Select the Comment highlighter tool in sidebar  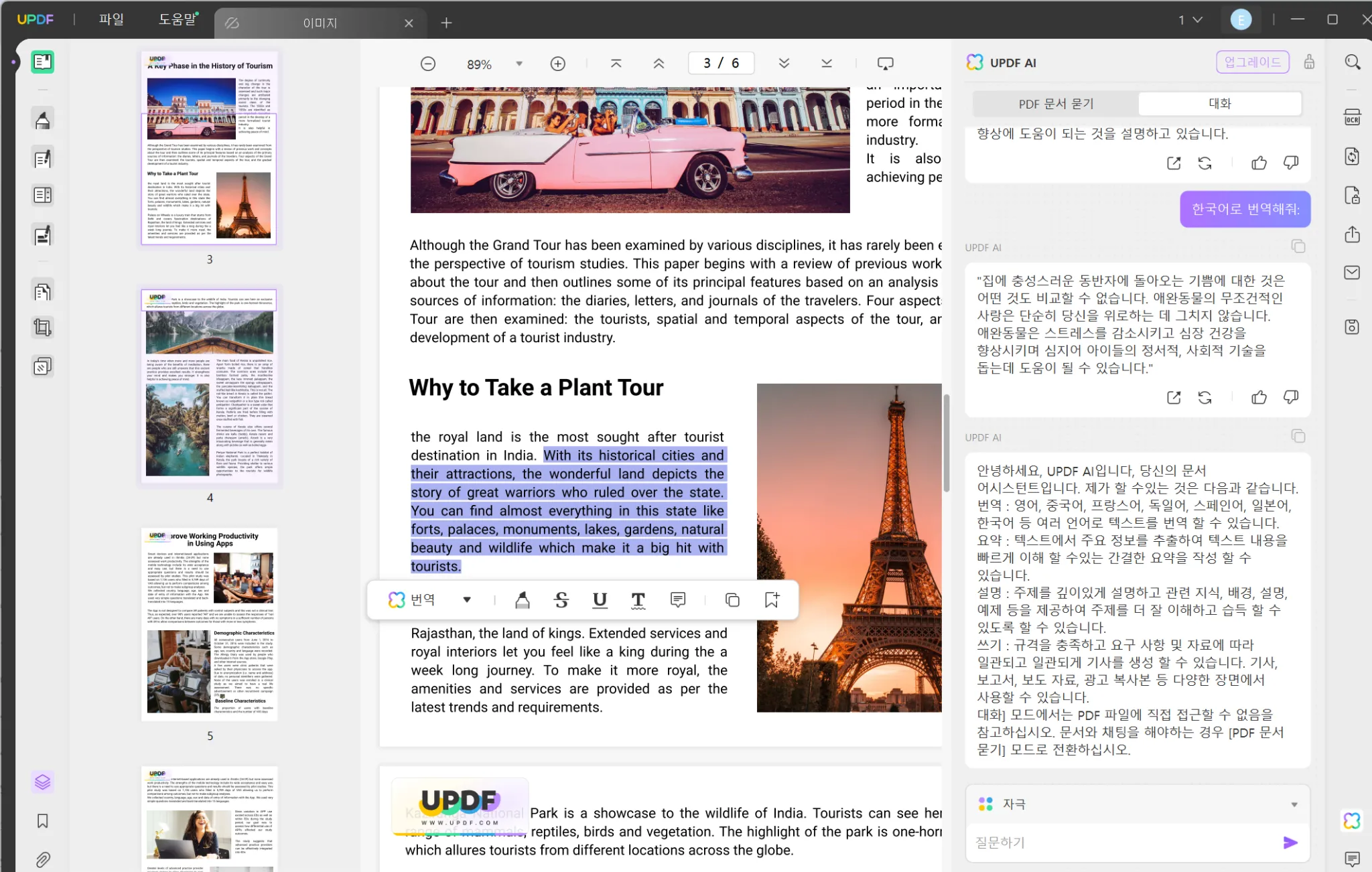(x=42, y=120)
